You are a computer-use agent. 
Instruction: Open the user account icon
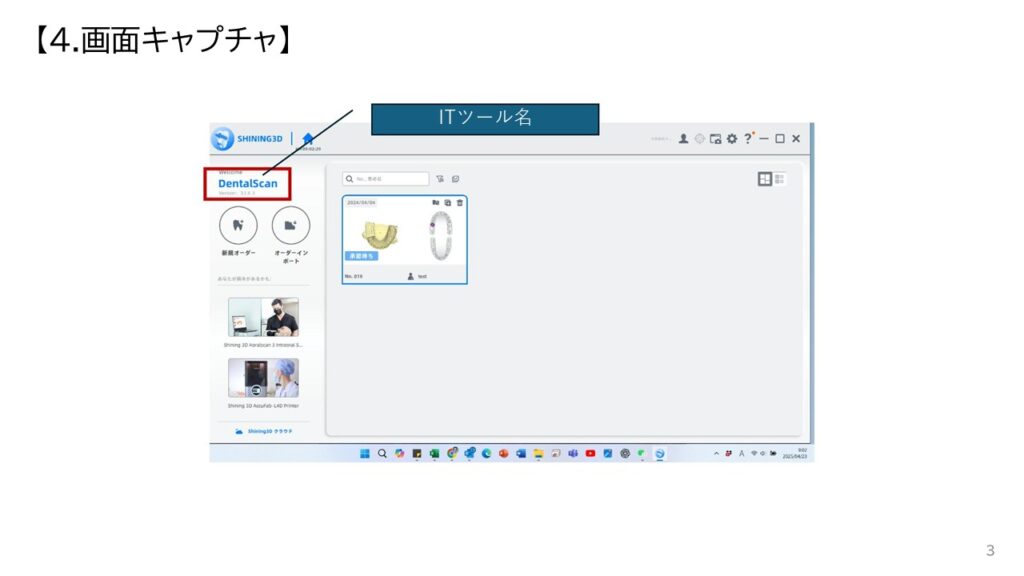click(683, 139)
